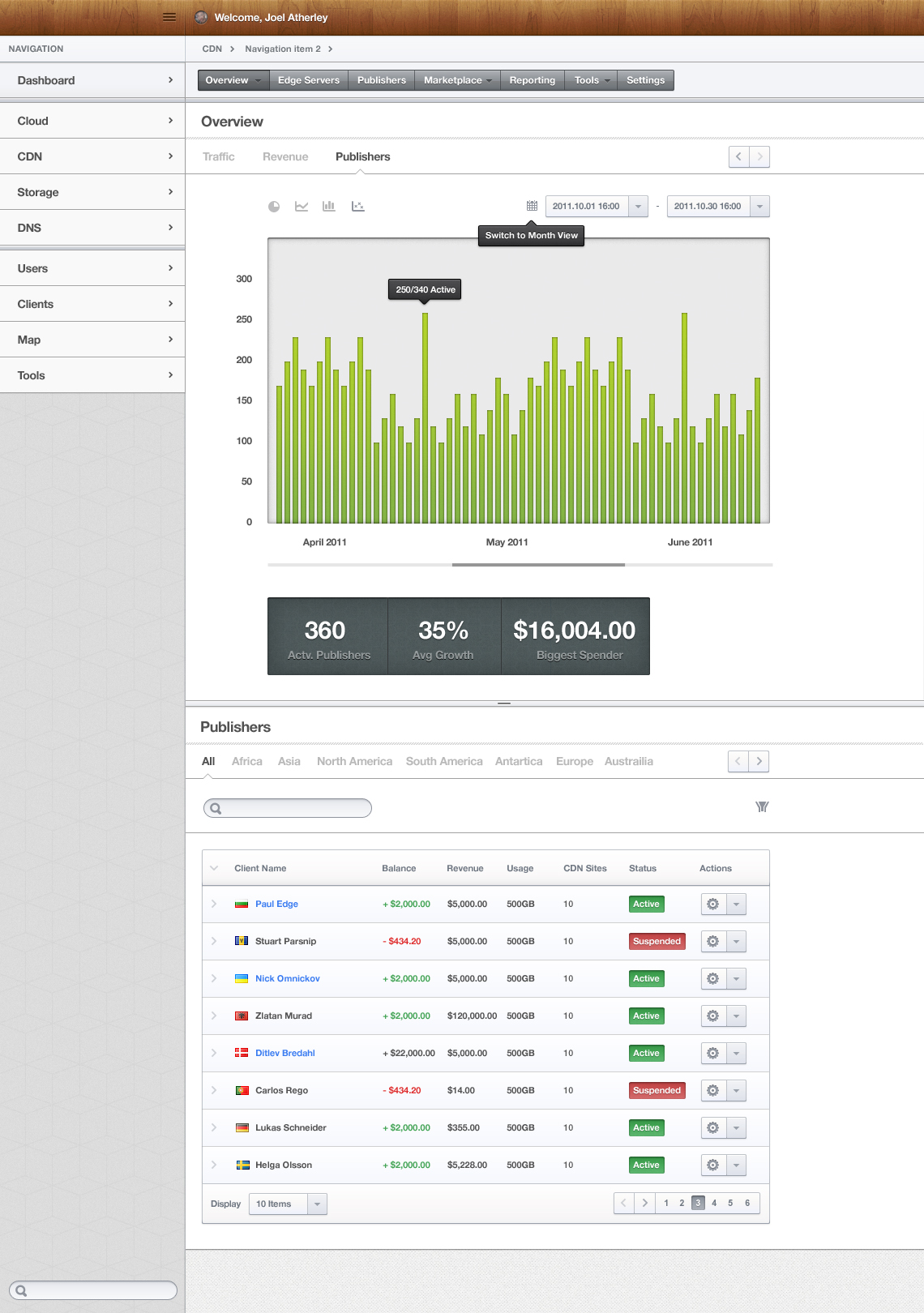
Task: Open the Tools dropdown in top bar
Action: 592,80
